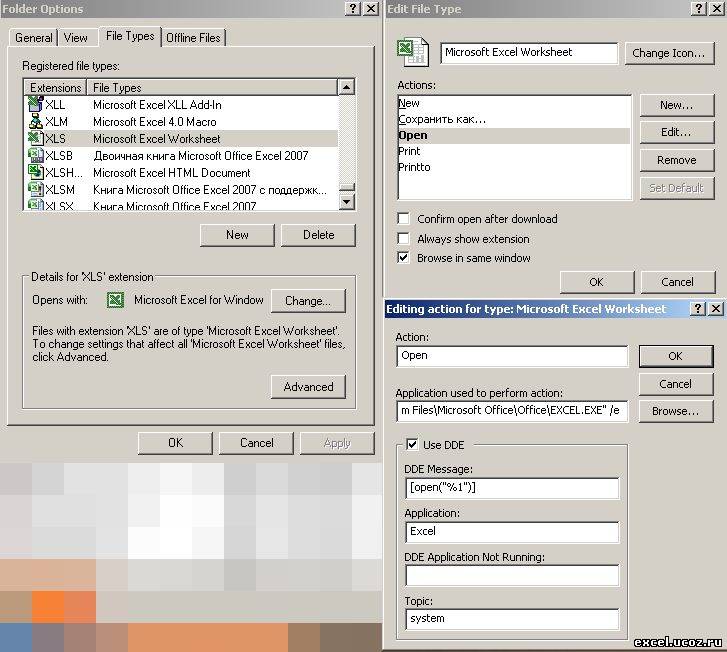Click the Change Icon... button
This screenshot has width=727, height=652.
tap(669, 53)
